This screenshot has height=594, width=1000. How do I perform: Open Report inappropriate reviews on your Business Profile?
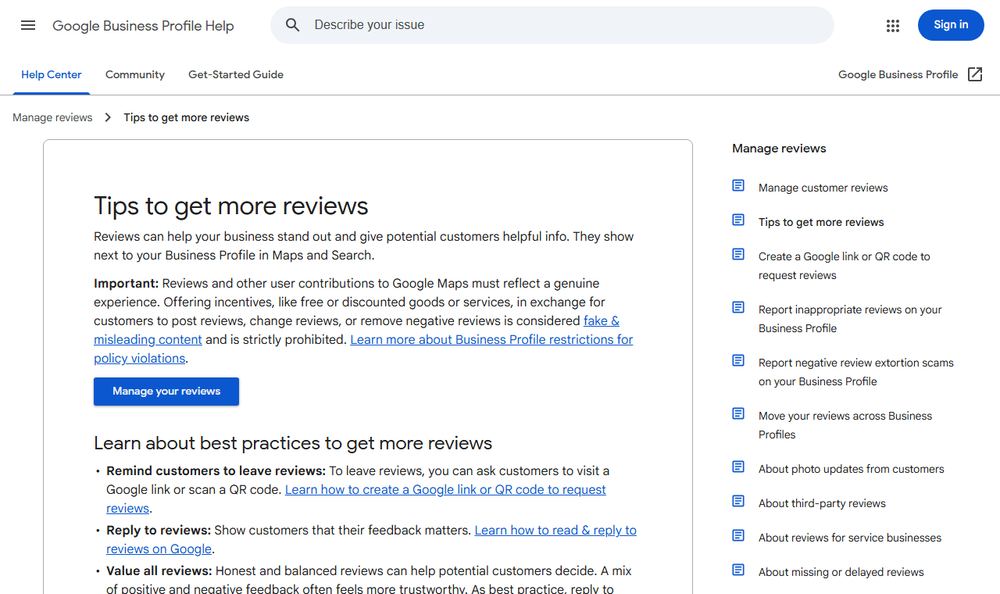click(x=849, y=318)
